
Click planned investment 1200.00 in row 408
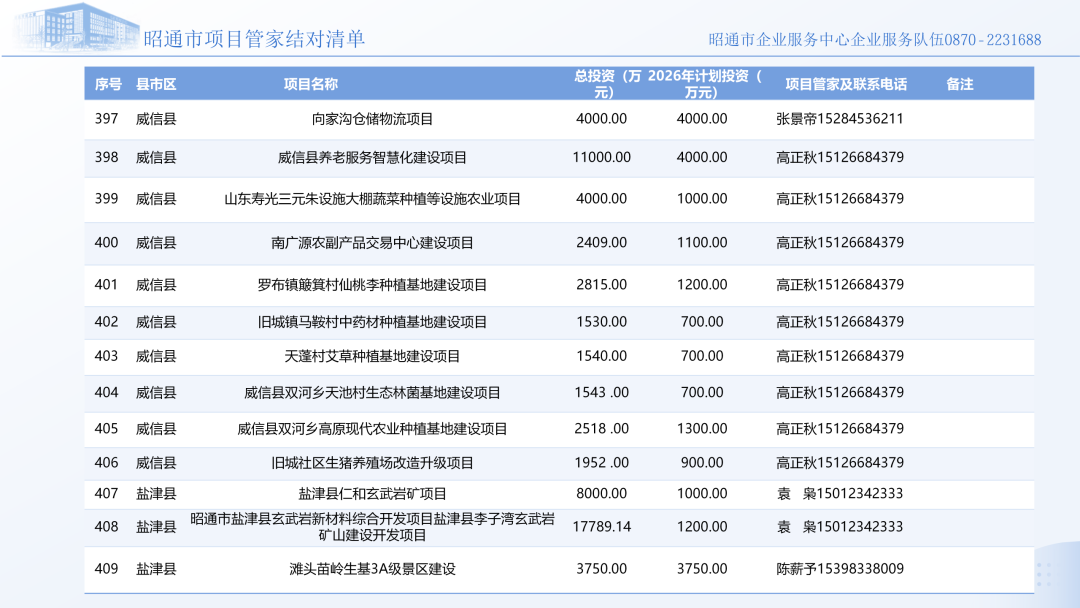click(x=702, y=526)
